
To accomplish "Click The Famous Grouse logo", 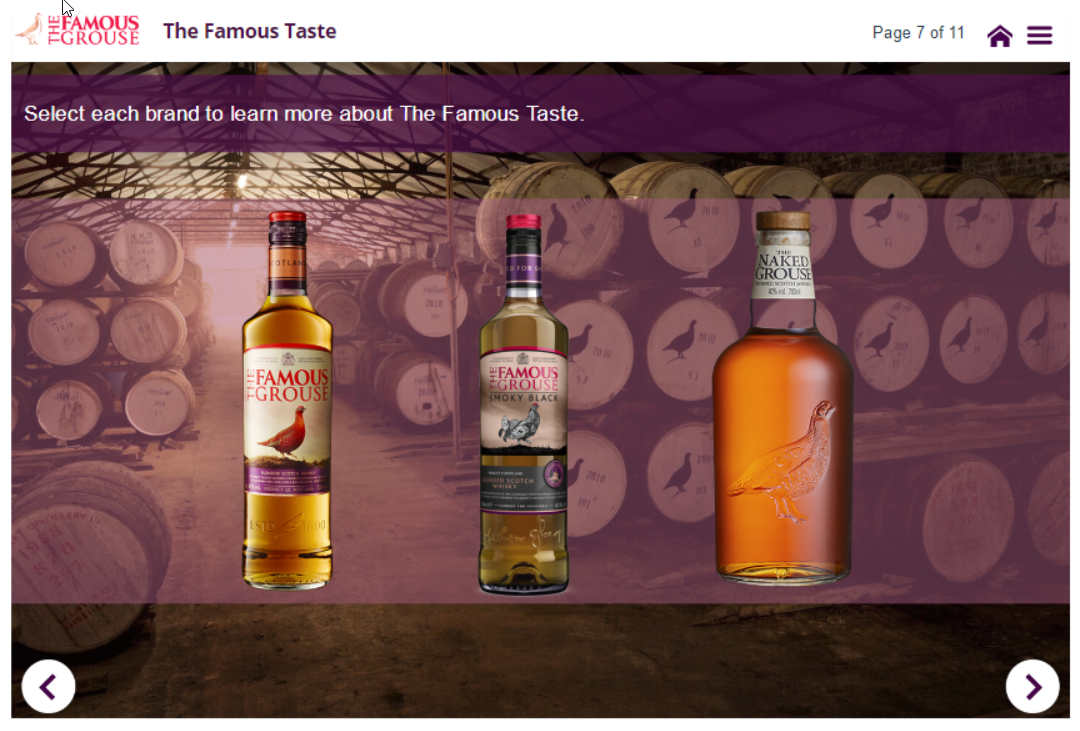I will point(78,30).
